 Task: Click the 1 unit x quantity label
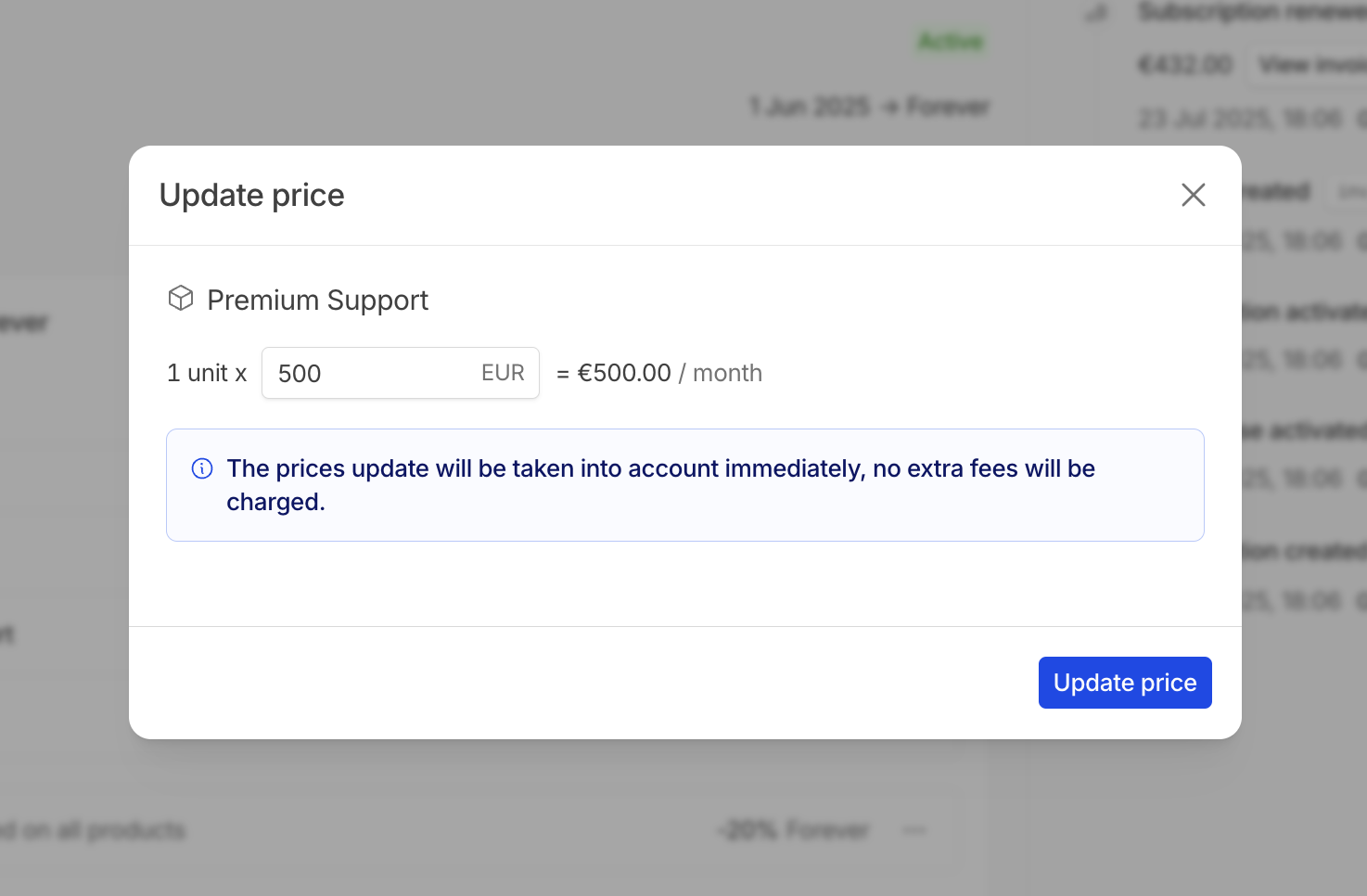pos(207,373)
